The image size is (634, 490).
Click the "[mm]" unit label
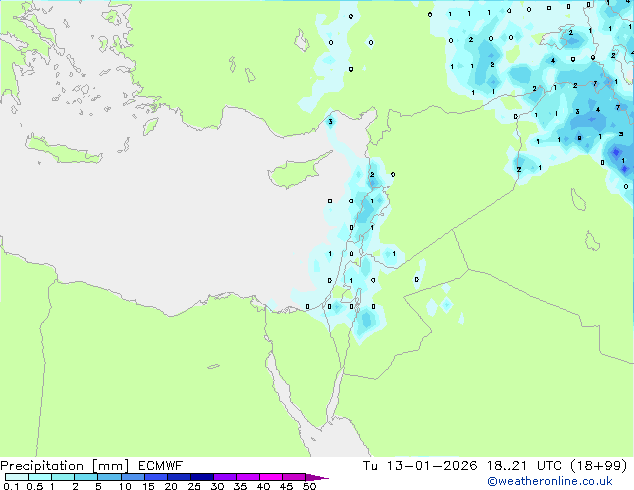(110, 466)
